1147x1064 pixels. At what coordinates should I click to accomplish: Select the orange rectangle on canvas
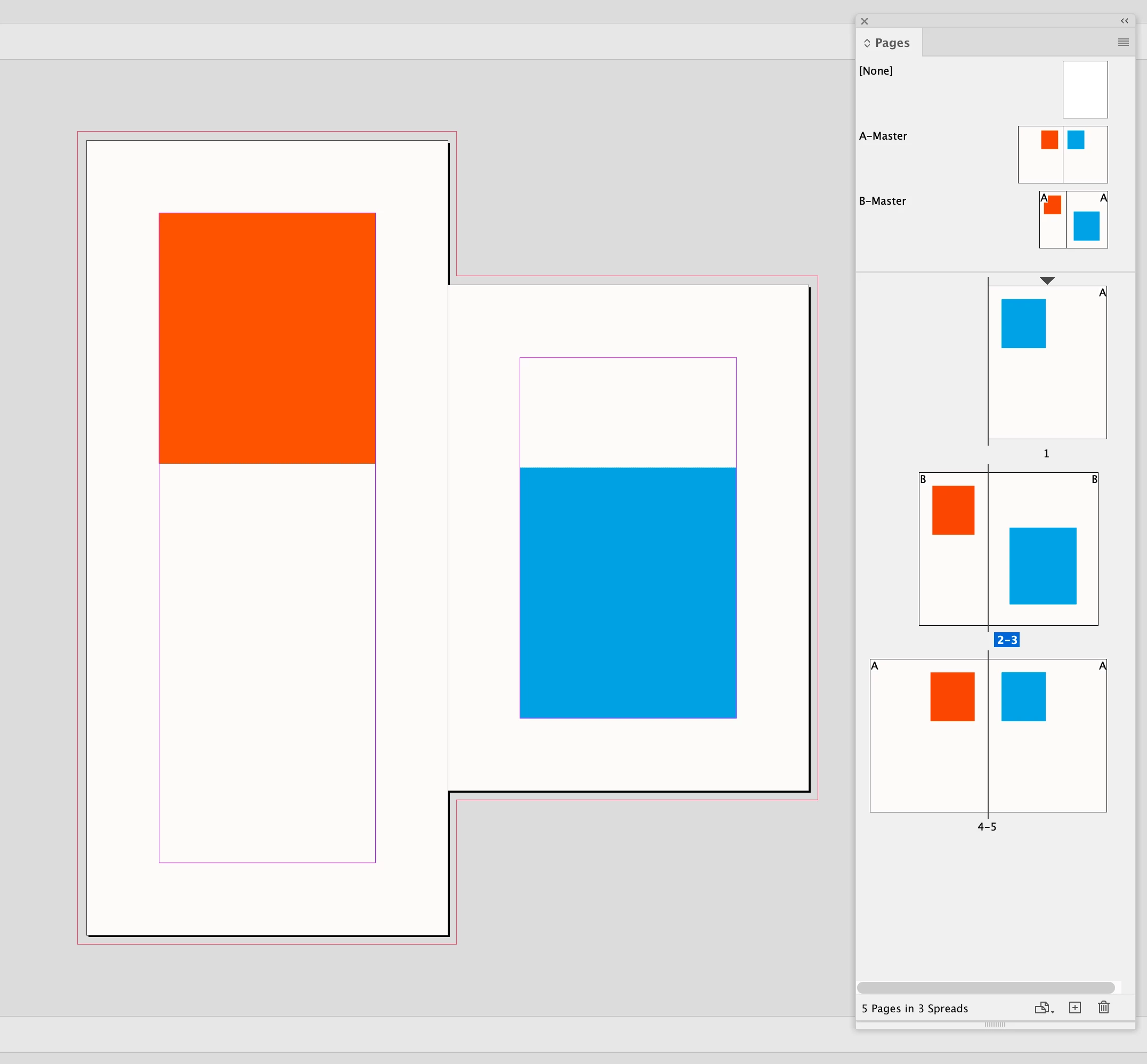267,338
